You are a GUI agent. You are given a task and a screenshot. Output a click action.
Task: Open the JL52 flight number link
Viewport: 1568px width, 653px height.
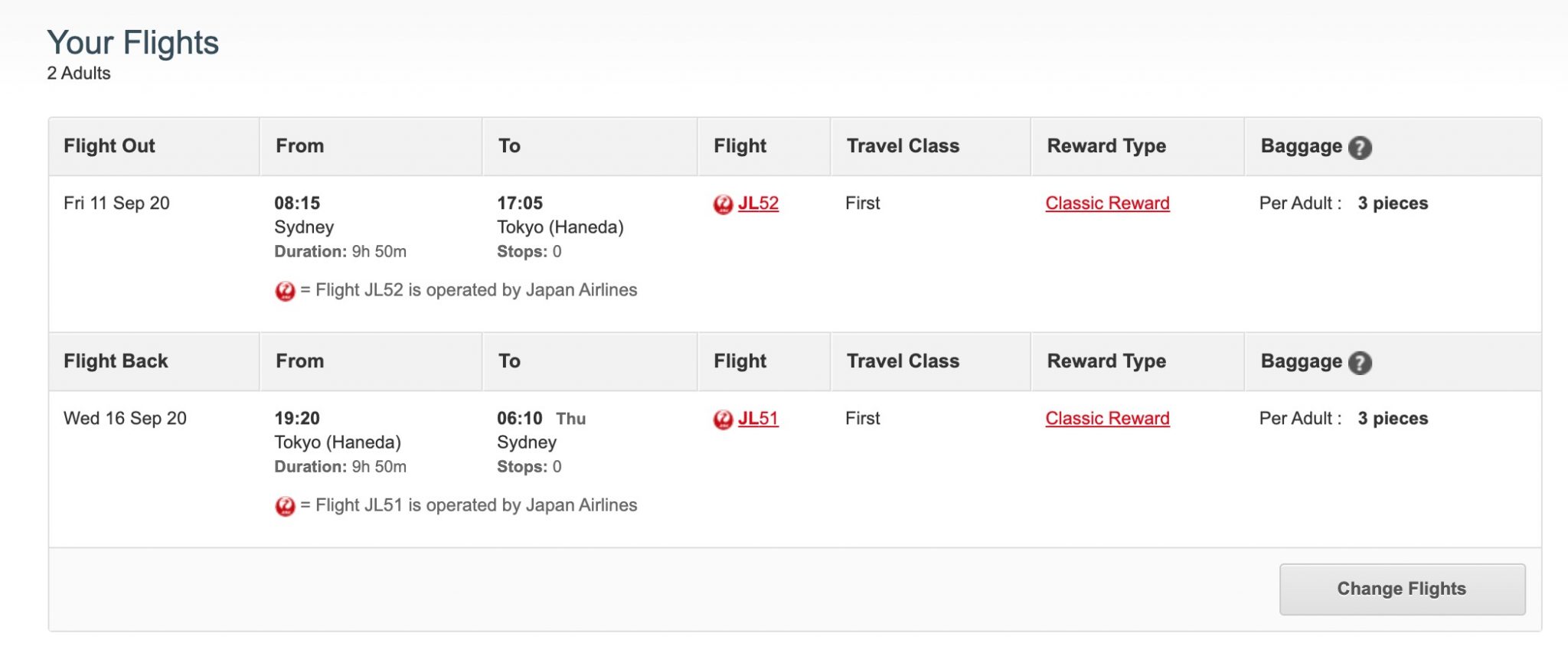pos(758,203)
